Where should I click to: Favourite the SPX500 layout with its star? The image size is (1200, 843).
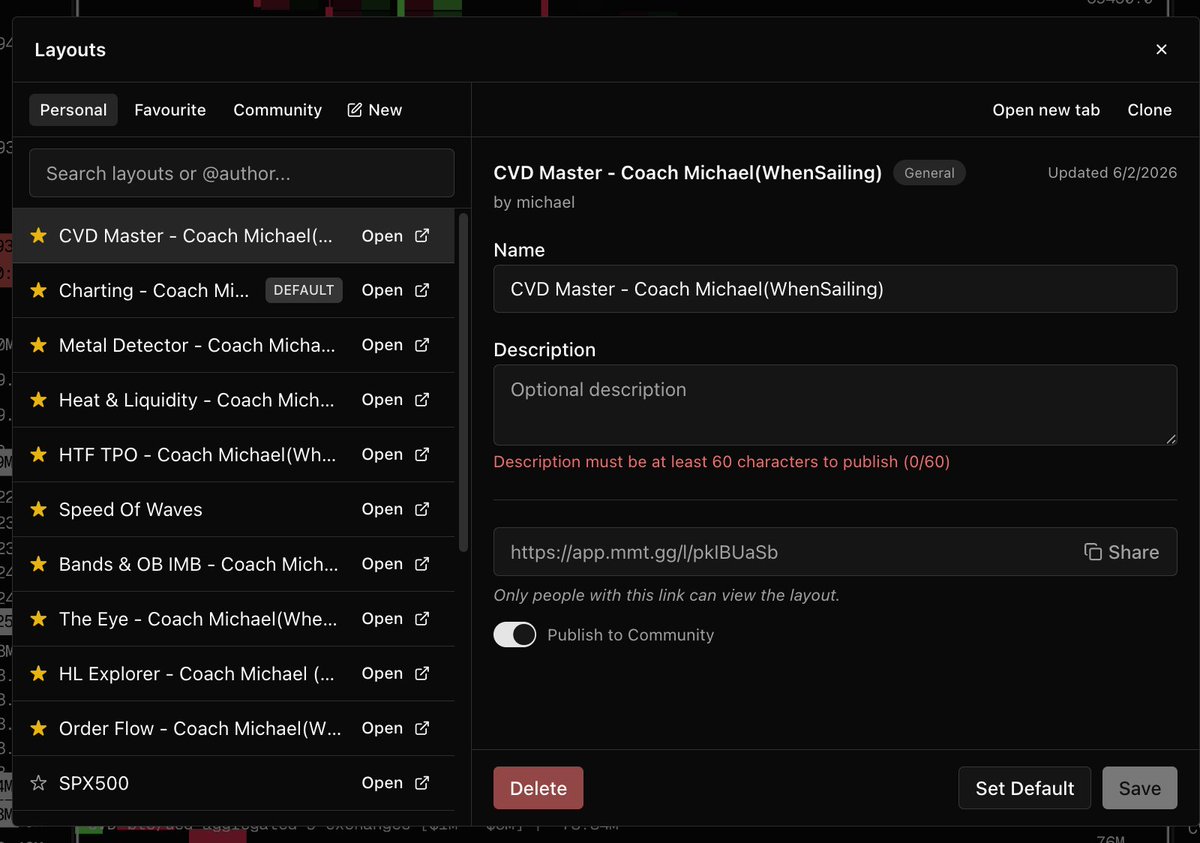click(x=38, y=783)
